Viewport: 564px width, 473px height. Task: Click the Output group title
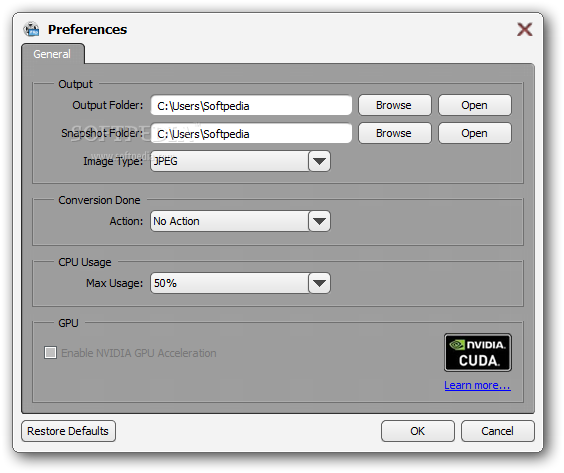76,84
